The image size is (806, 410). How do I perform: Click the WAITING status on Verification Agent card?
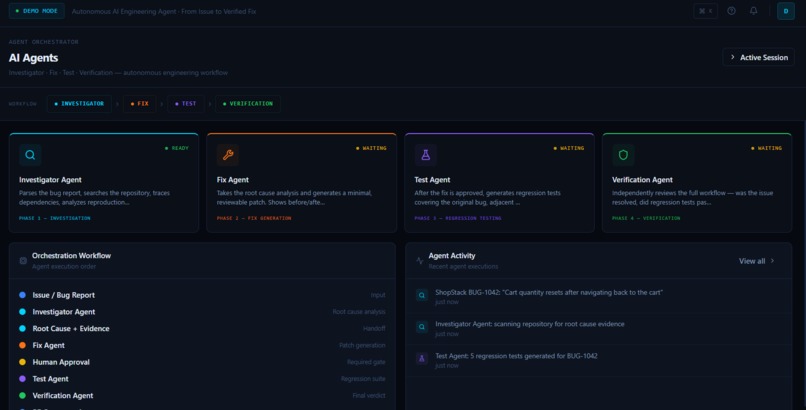pyautogui.click(x=766, y=148)
